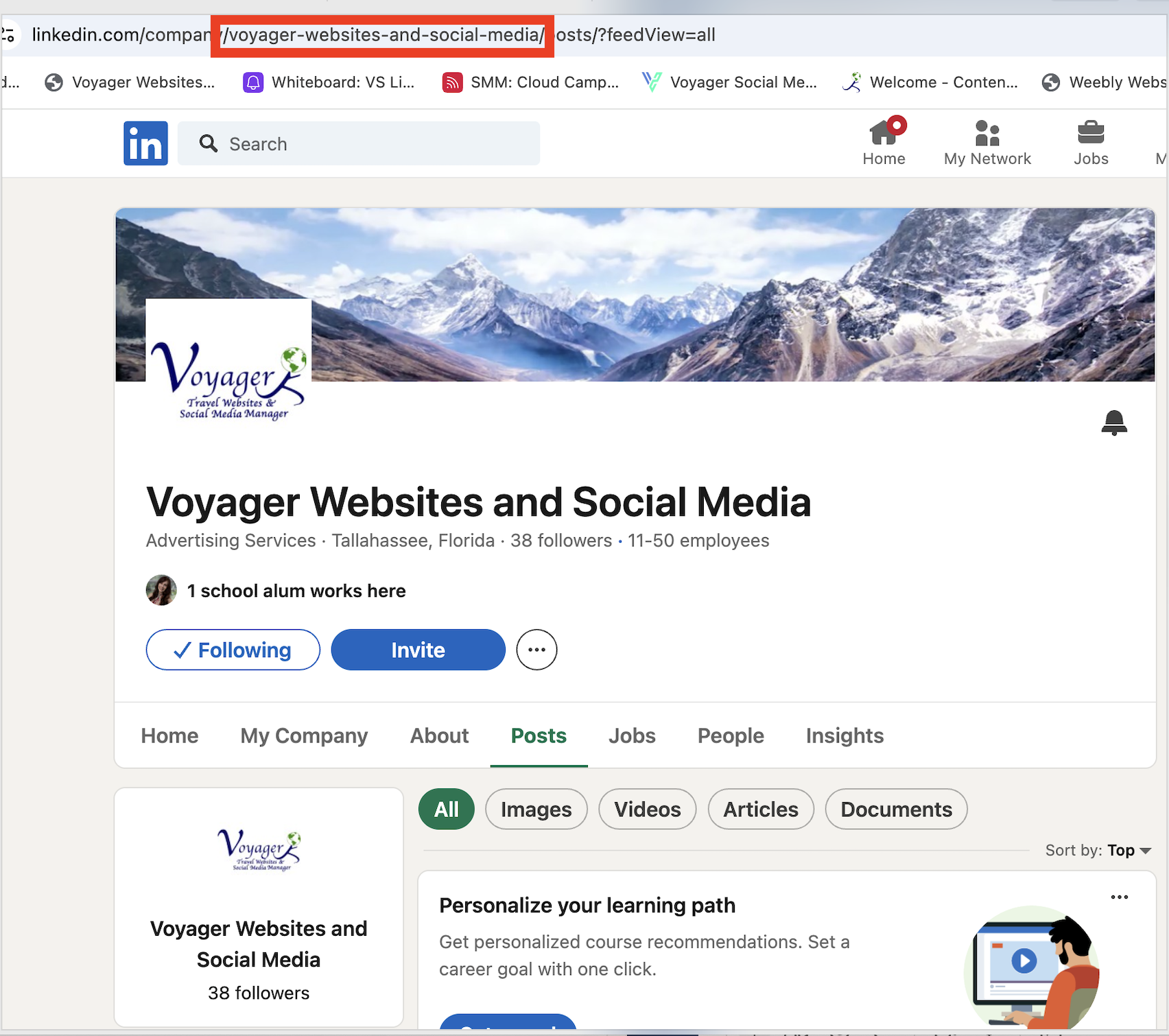Switch to the company Home tab

[169, 735]
